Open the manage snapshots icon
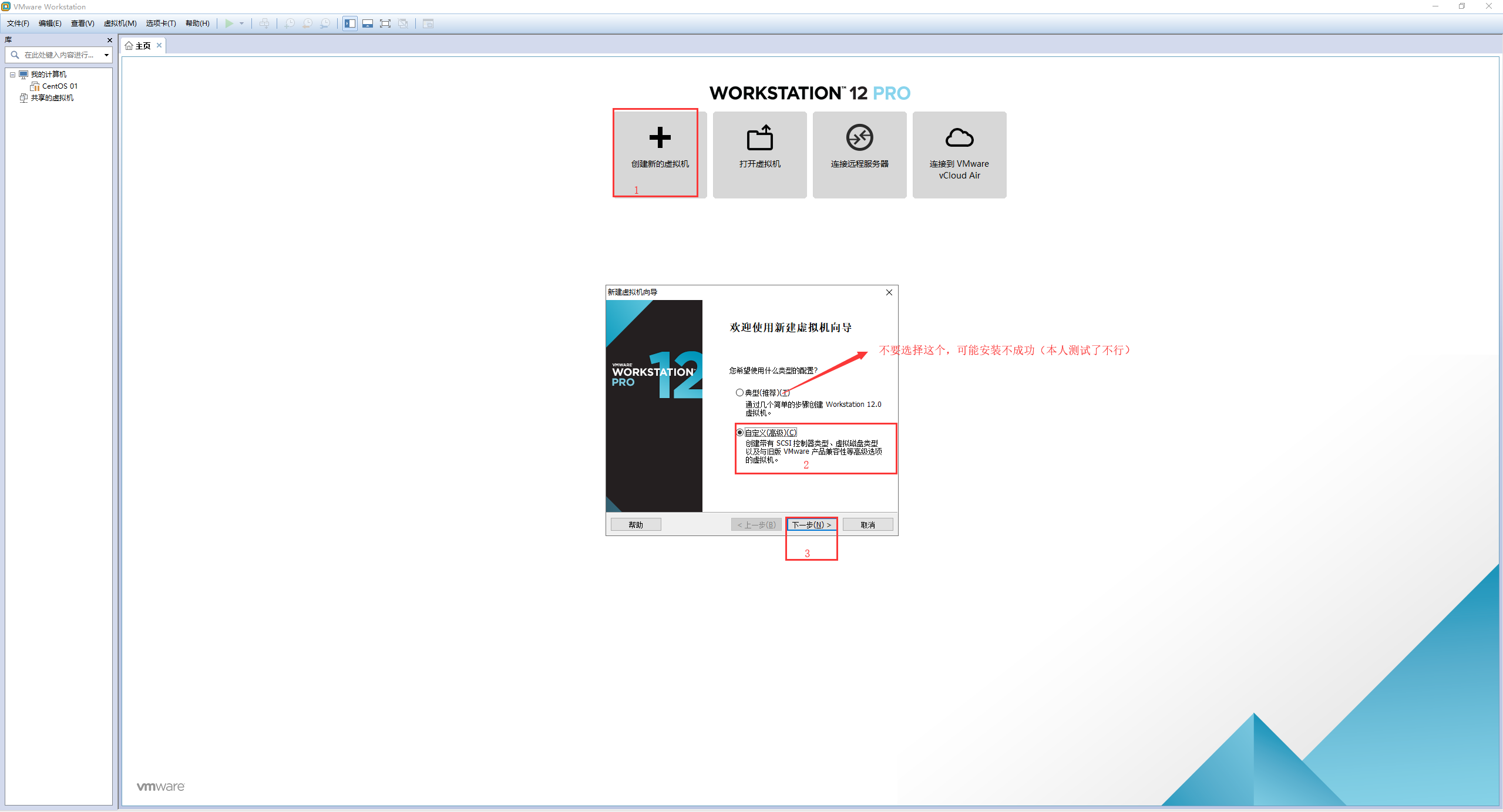The image size is (1503, 812). [325, 23]
